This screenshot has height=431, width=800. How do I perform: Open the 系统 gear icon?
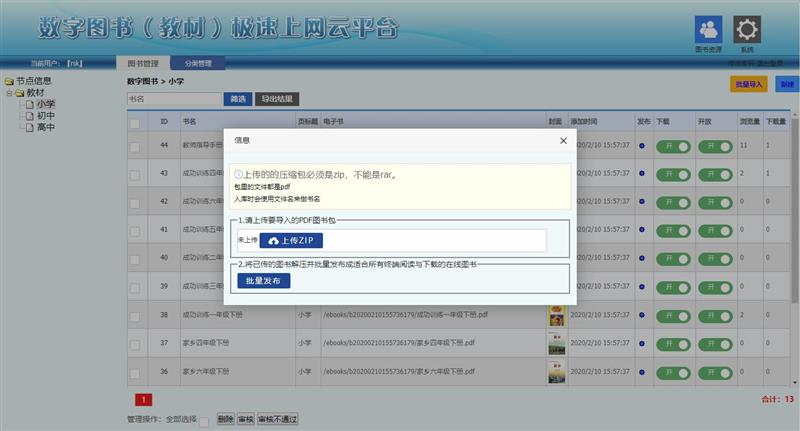click(x=747, y=29)
